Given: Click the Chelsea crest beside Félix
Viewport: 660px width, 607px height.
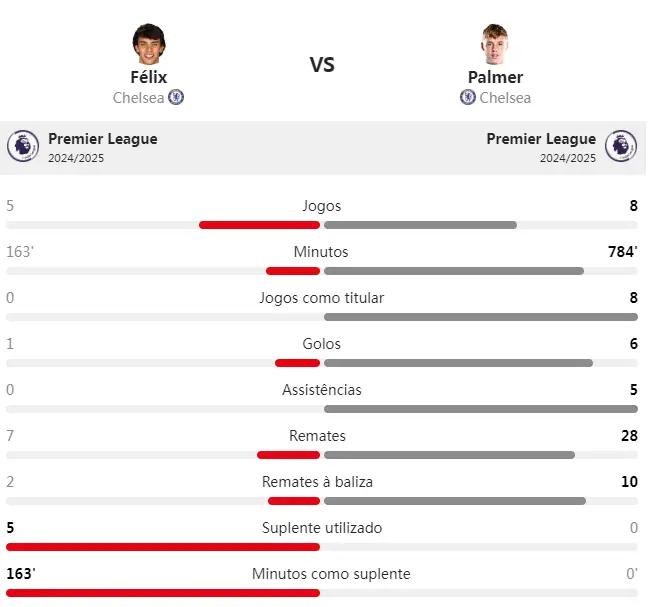Looking at the screenshot, I should 176,97.
